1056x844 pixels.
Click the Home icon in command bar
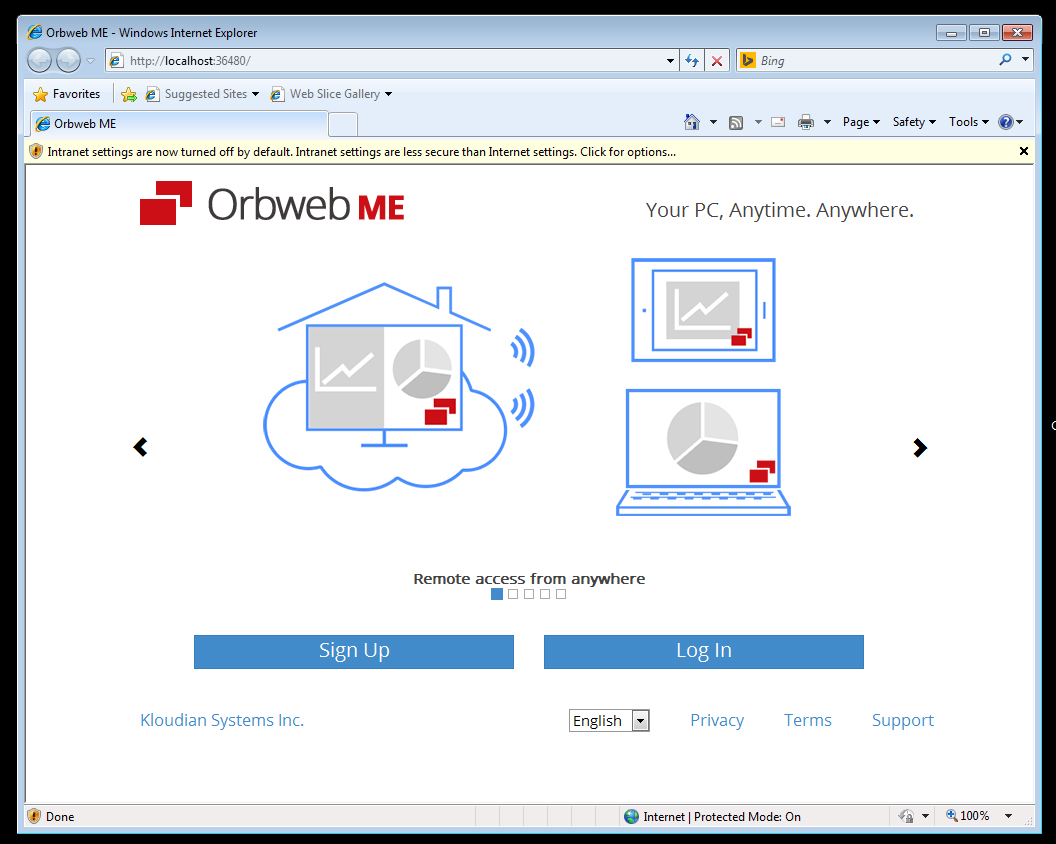coord(691,122)
